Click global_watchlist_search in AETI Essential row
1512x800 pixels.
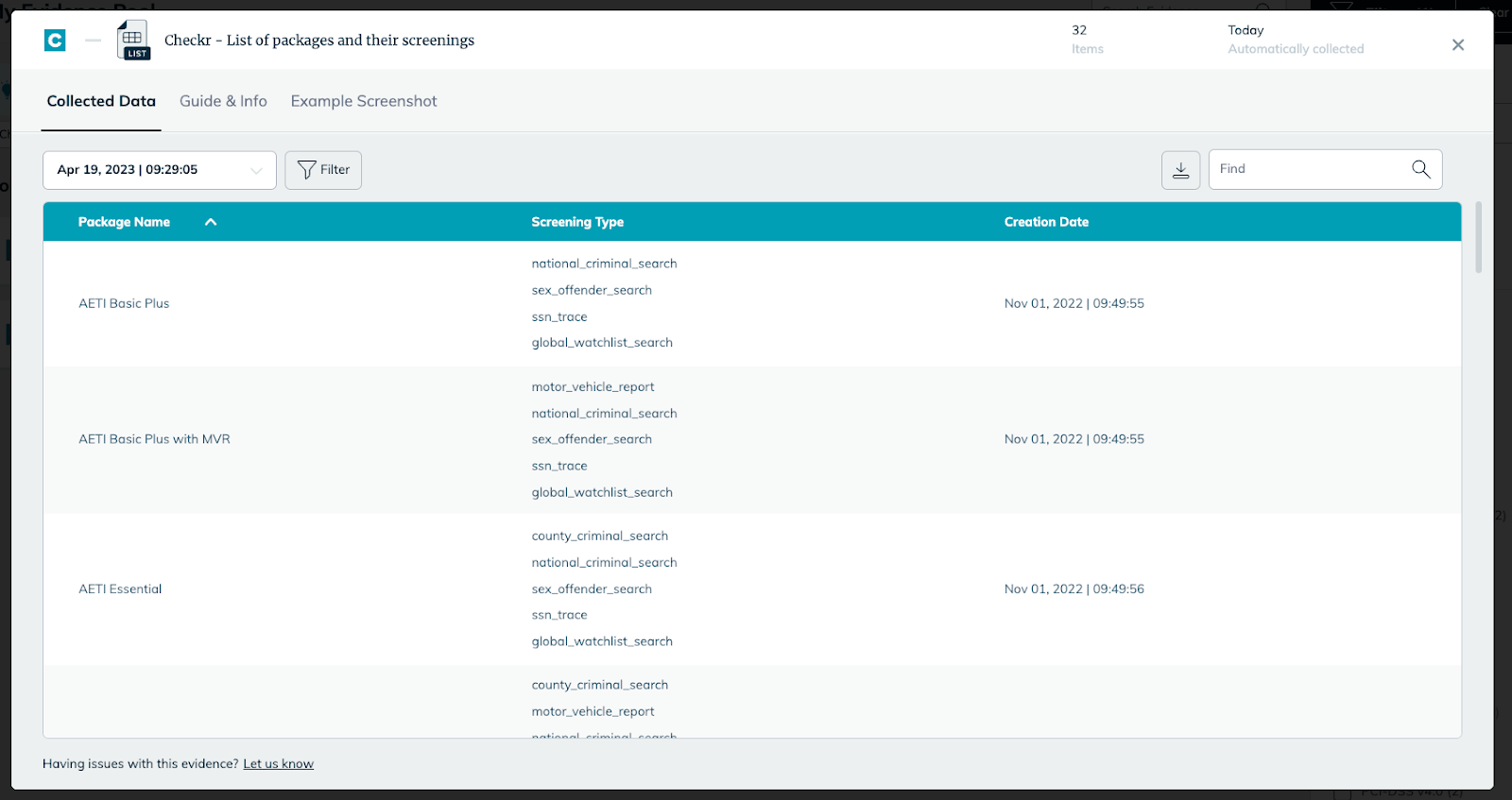[602, 641]
